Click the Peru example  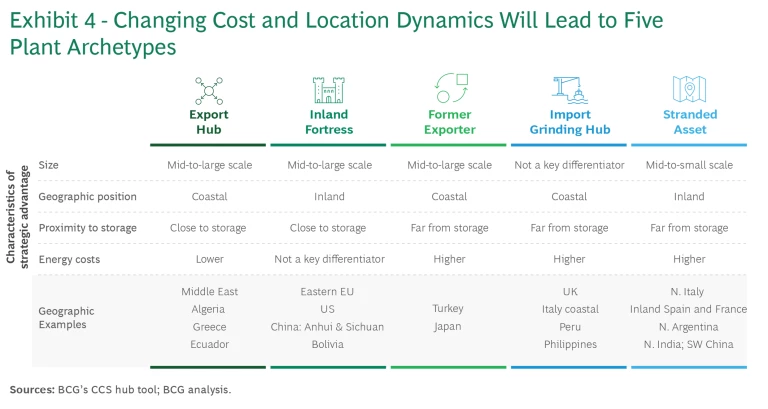point(570,327)
